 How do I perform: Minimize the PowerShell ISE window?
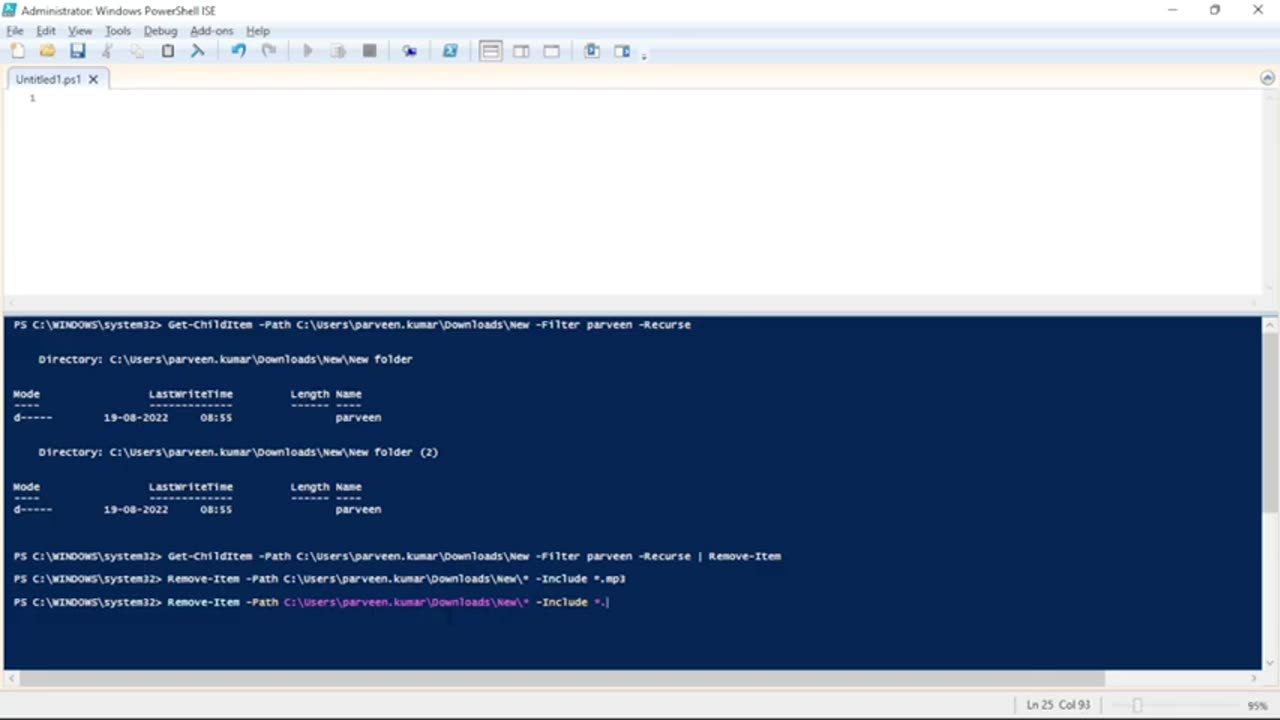[x=1171, y=10]
